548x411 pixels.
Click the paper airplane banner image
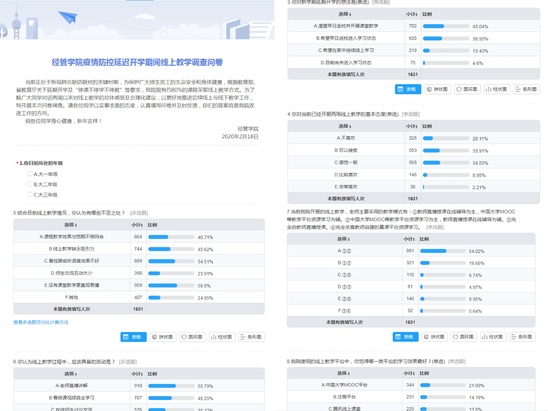(68, 17)
